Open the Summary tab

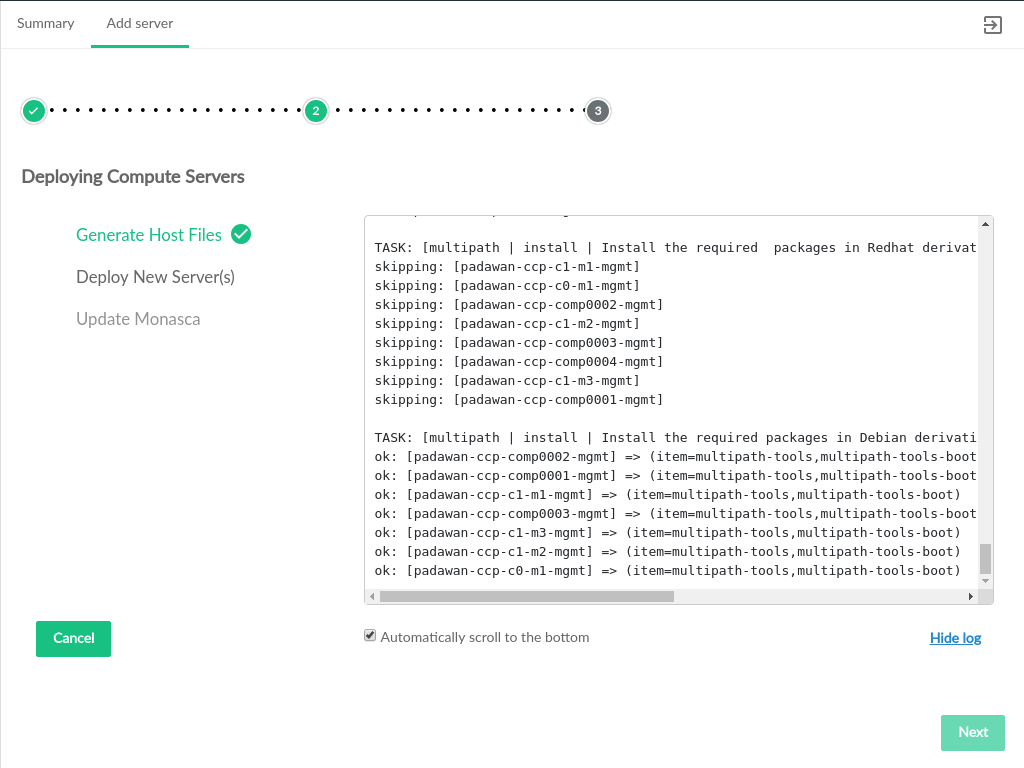point(46,23)
